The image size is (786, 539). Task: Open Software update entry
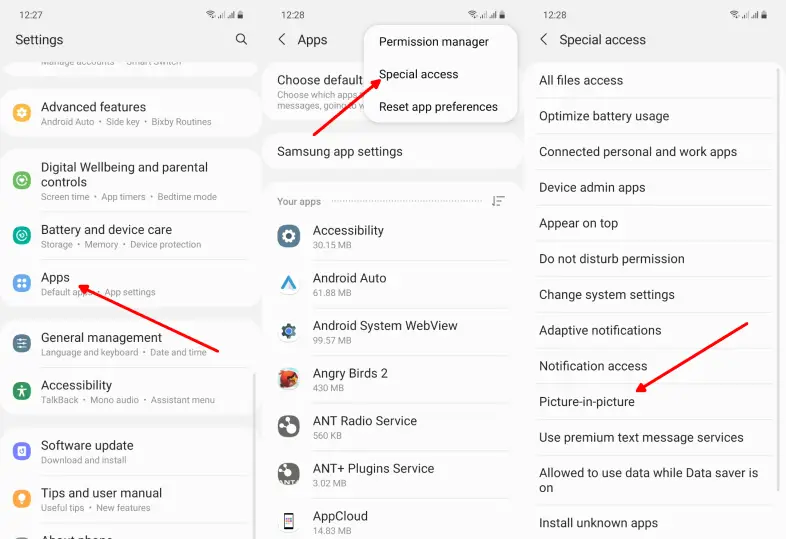click(130, 452)
